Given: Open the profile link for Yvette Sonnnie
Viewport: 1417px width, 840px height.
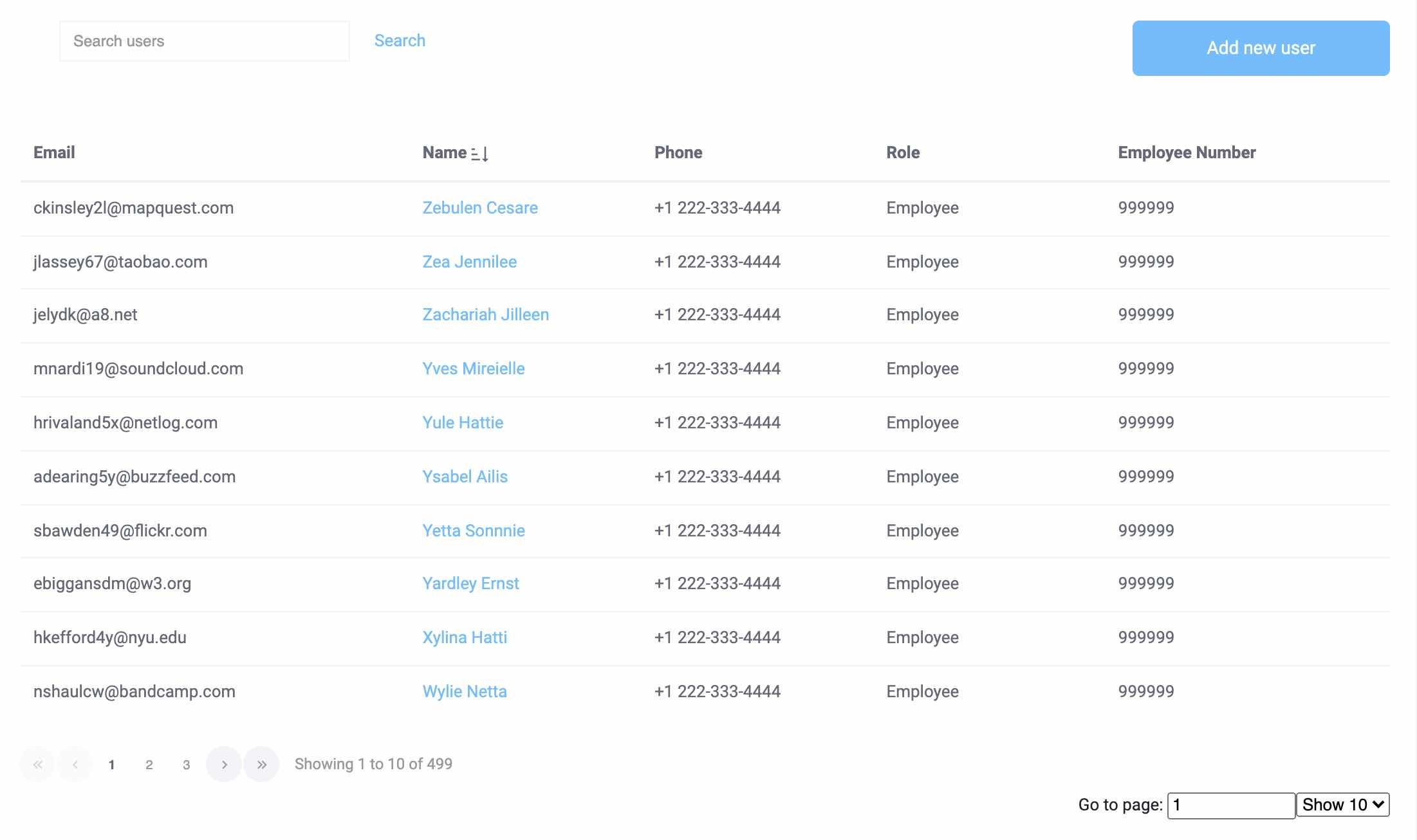Looking at the screenshot, I should pyautogui.click(x=474, y=530).
